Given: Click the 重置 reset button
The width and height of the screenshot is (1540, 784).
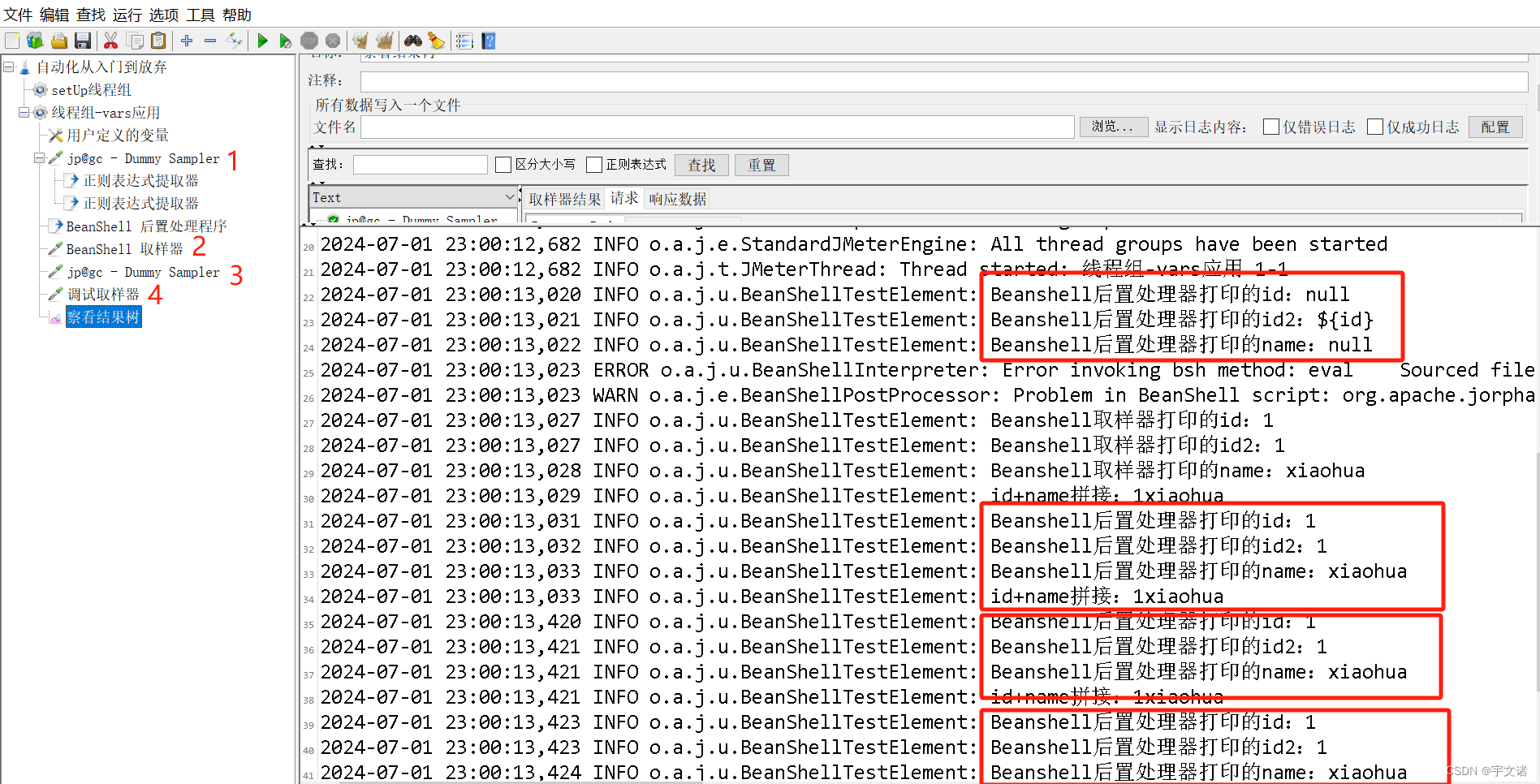Looking at the screenshot, I should pyautogui.click(x=761, y=165).
